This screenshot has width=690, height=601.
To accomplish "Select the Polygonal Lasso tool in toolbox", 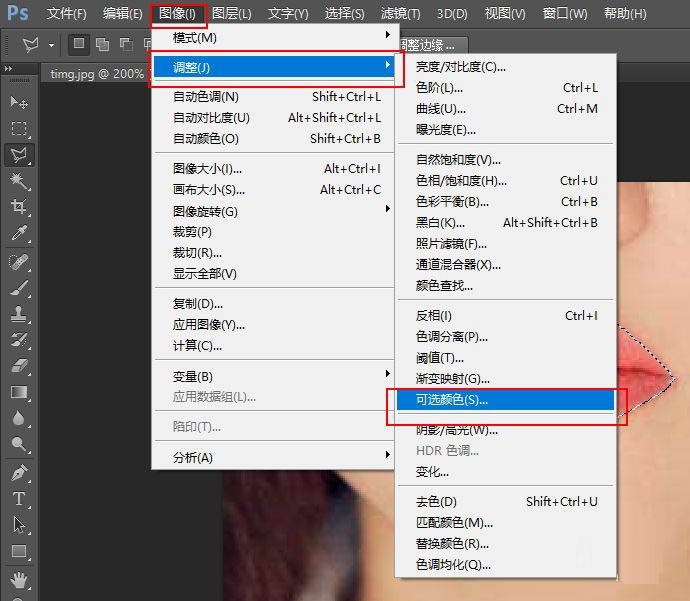I will (19, 154).
